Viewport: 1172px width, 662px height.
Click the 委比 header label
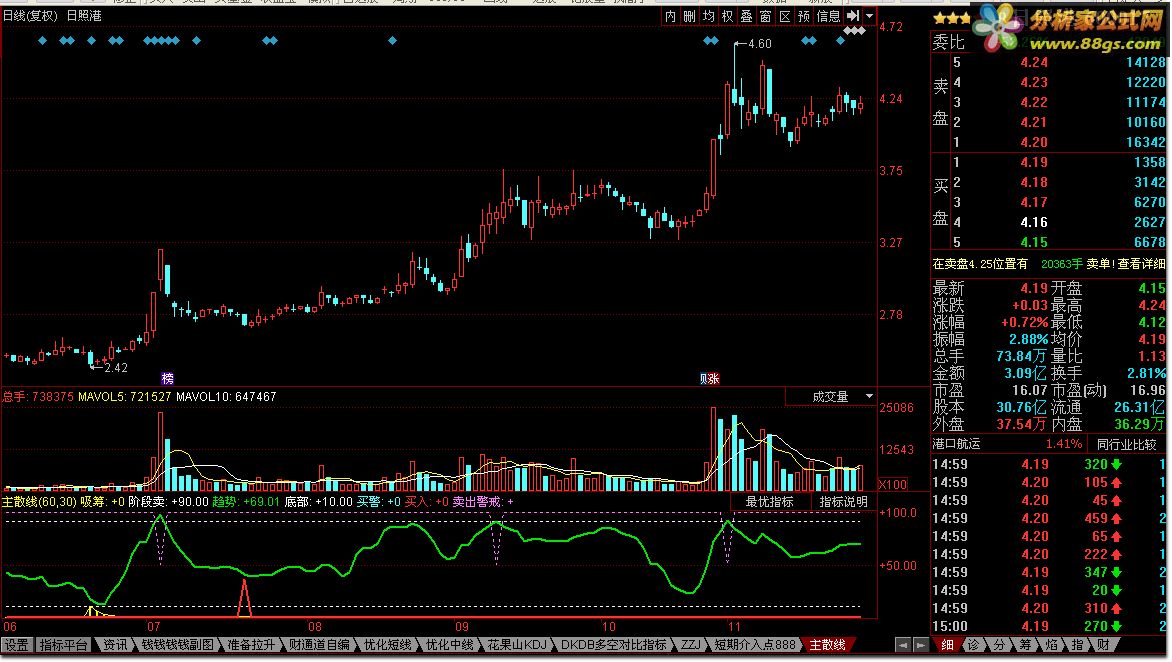949,43
